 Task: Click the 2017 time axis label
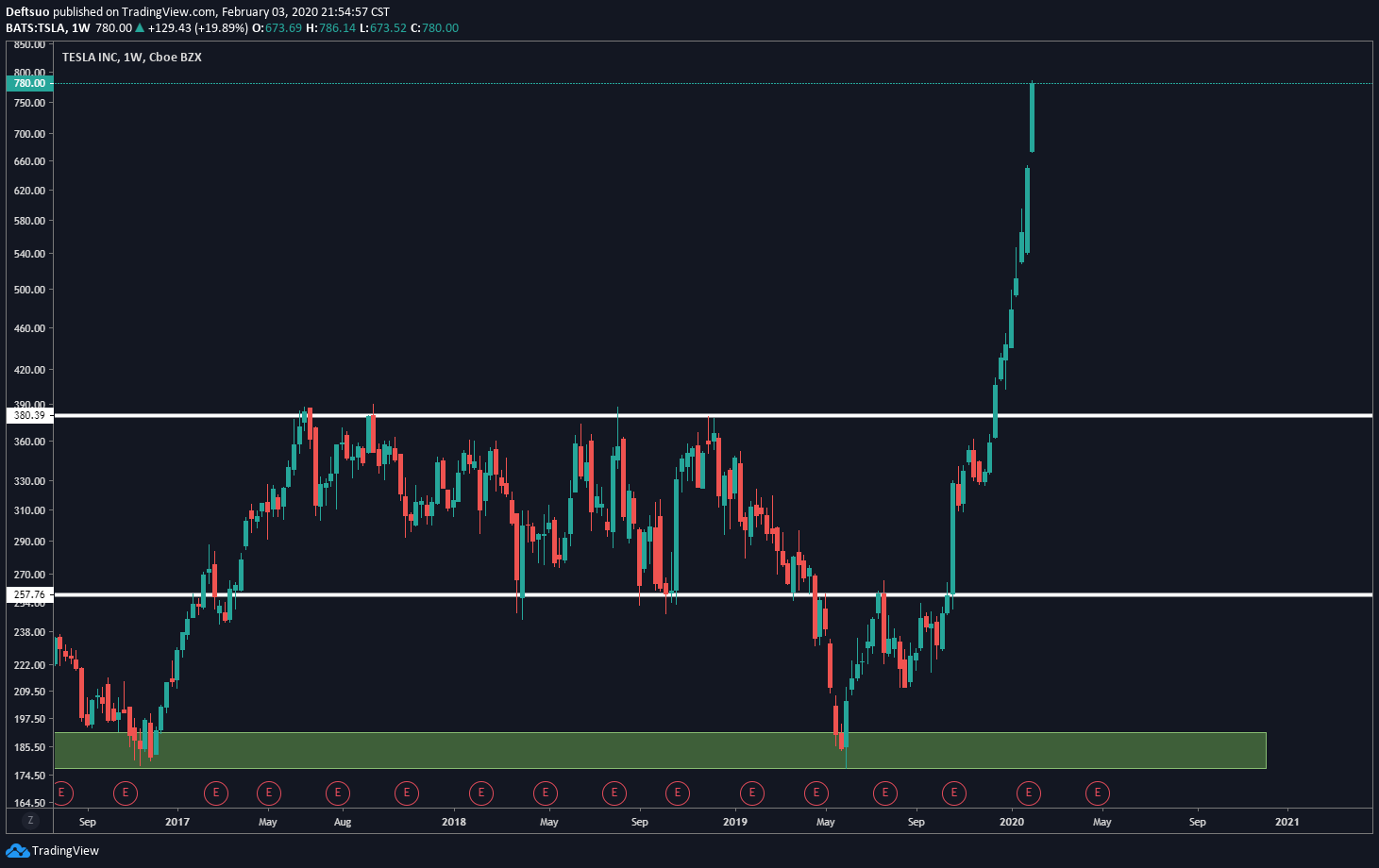click(x=177, y=822)
